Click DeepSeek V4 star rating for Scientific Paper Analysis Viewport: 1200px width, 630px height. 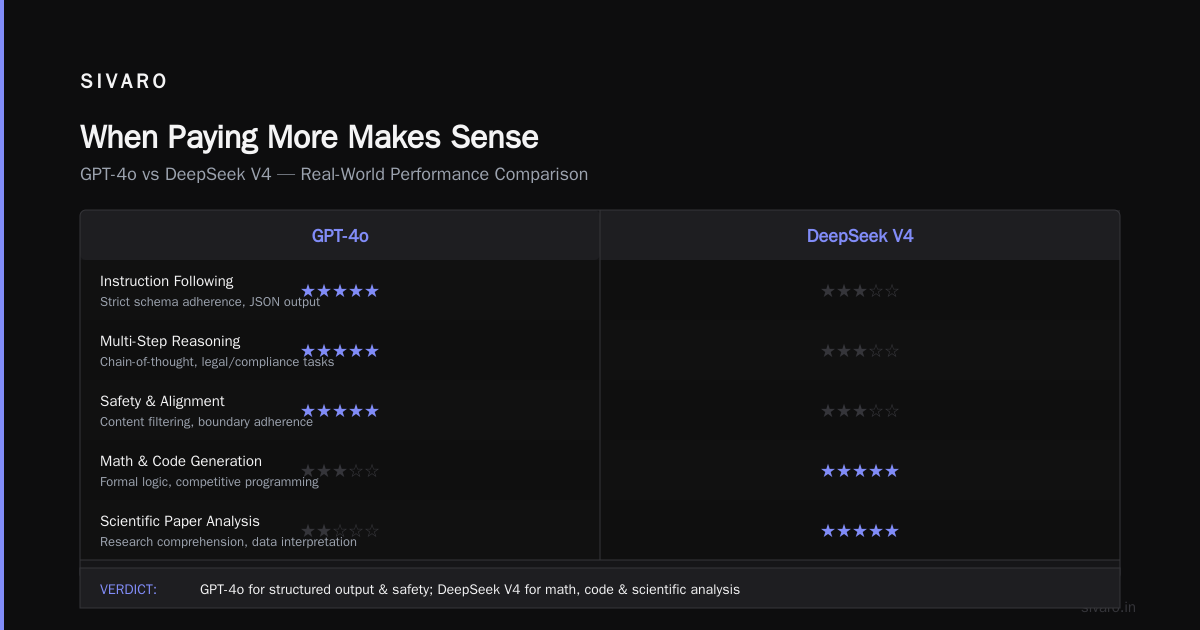click(860, 531)
